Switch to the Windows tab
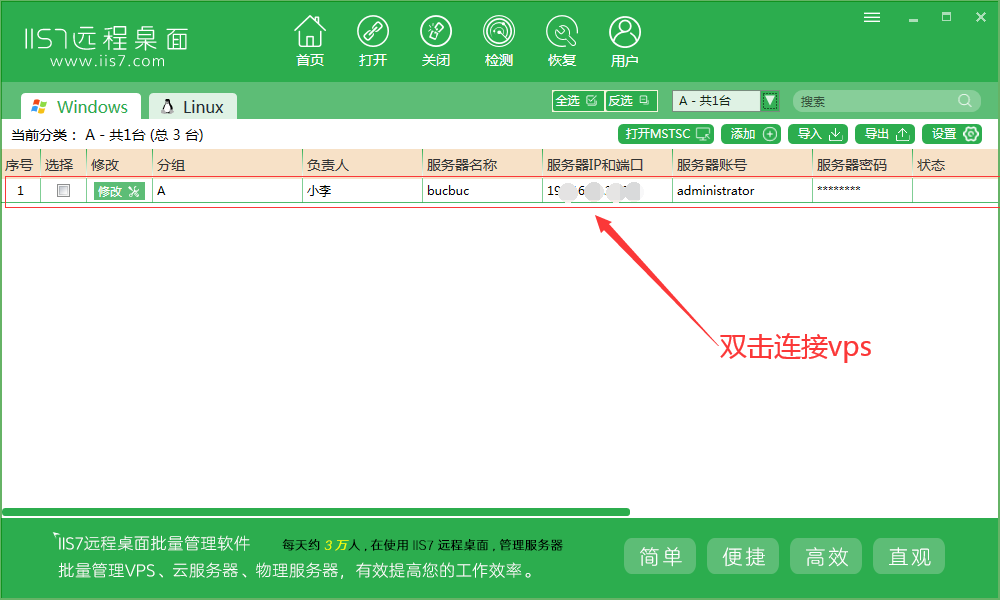 tap(80, 106)
